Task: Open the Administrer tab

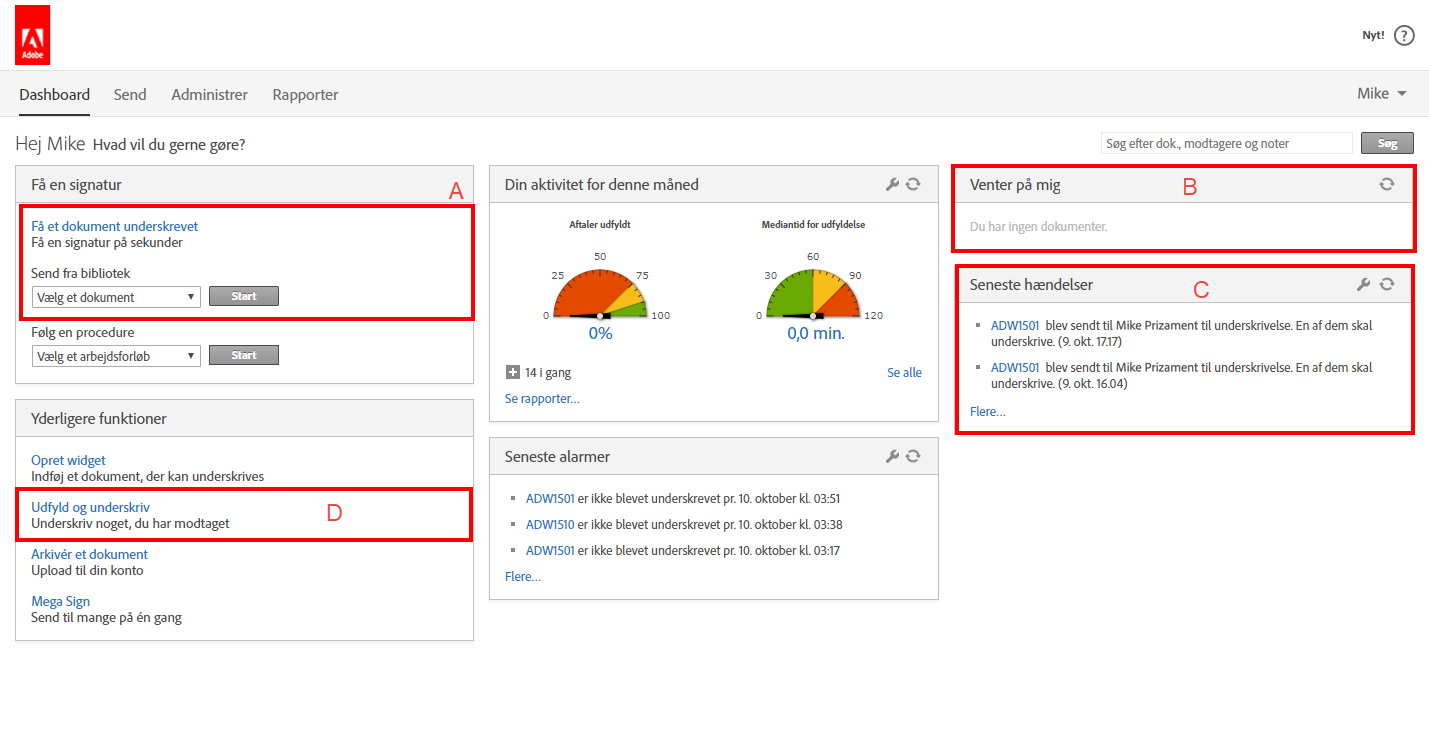Action: tap(209, 95)
